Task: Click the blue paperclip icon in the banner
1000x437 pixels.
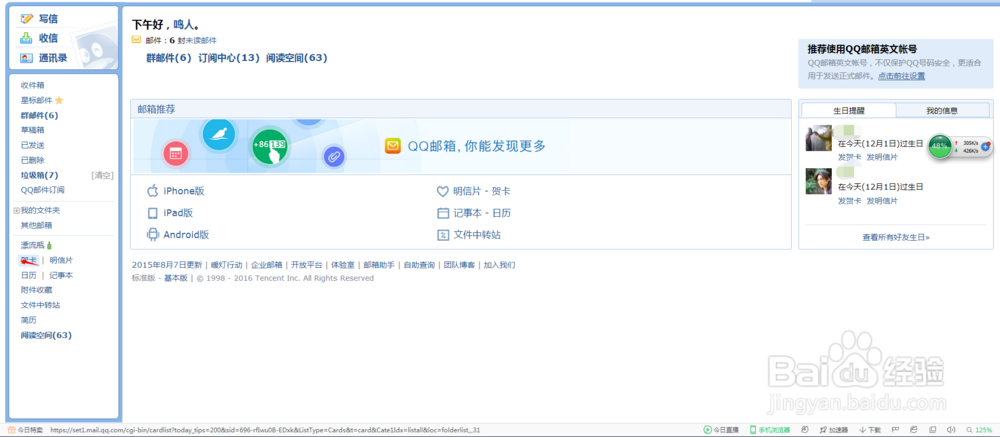Action: [x=334, y=156]
